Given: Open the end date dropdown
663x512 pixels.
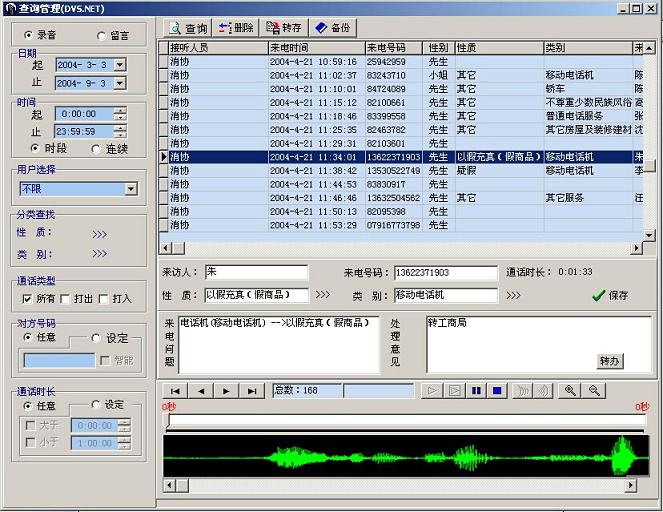Looking at the screenshot, I should 120,84.
